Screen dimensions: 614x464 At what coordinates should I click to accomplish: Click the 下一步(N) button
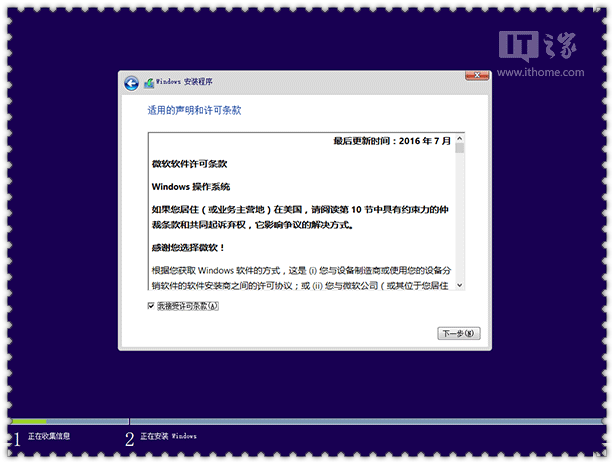pos(459,334)
